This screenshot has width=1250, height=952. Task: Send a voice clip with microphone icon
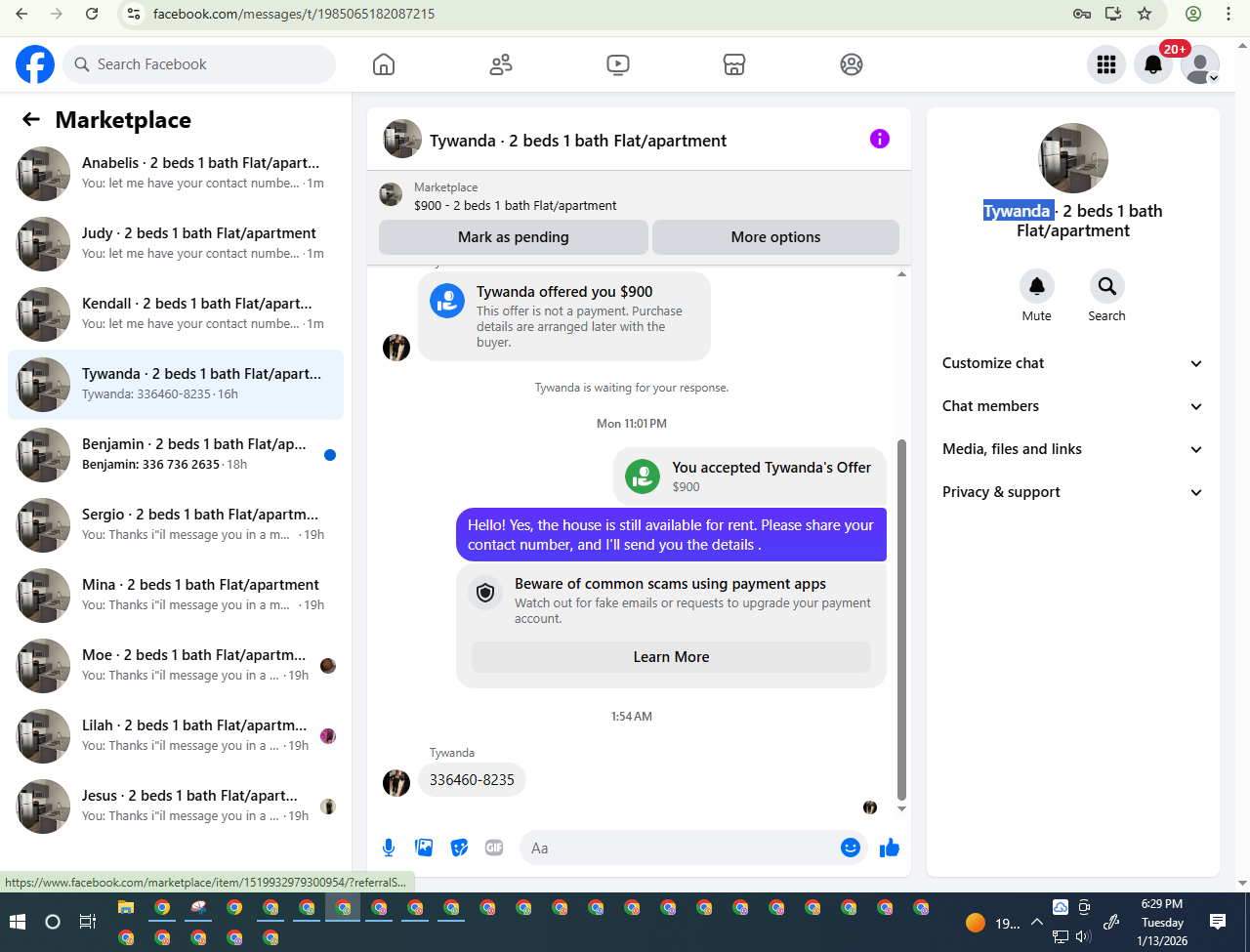tap(389, 848)
